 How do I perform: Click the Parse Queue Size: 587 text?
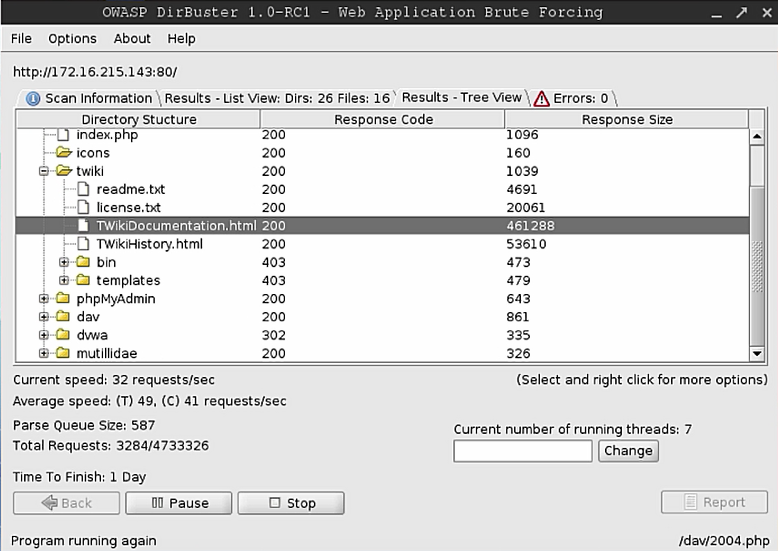point(84,425)
